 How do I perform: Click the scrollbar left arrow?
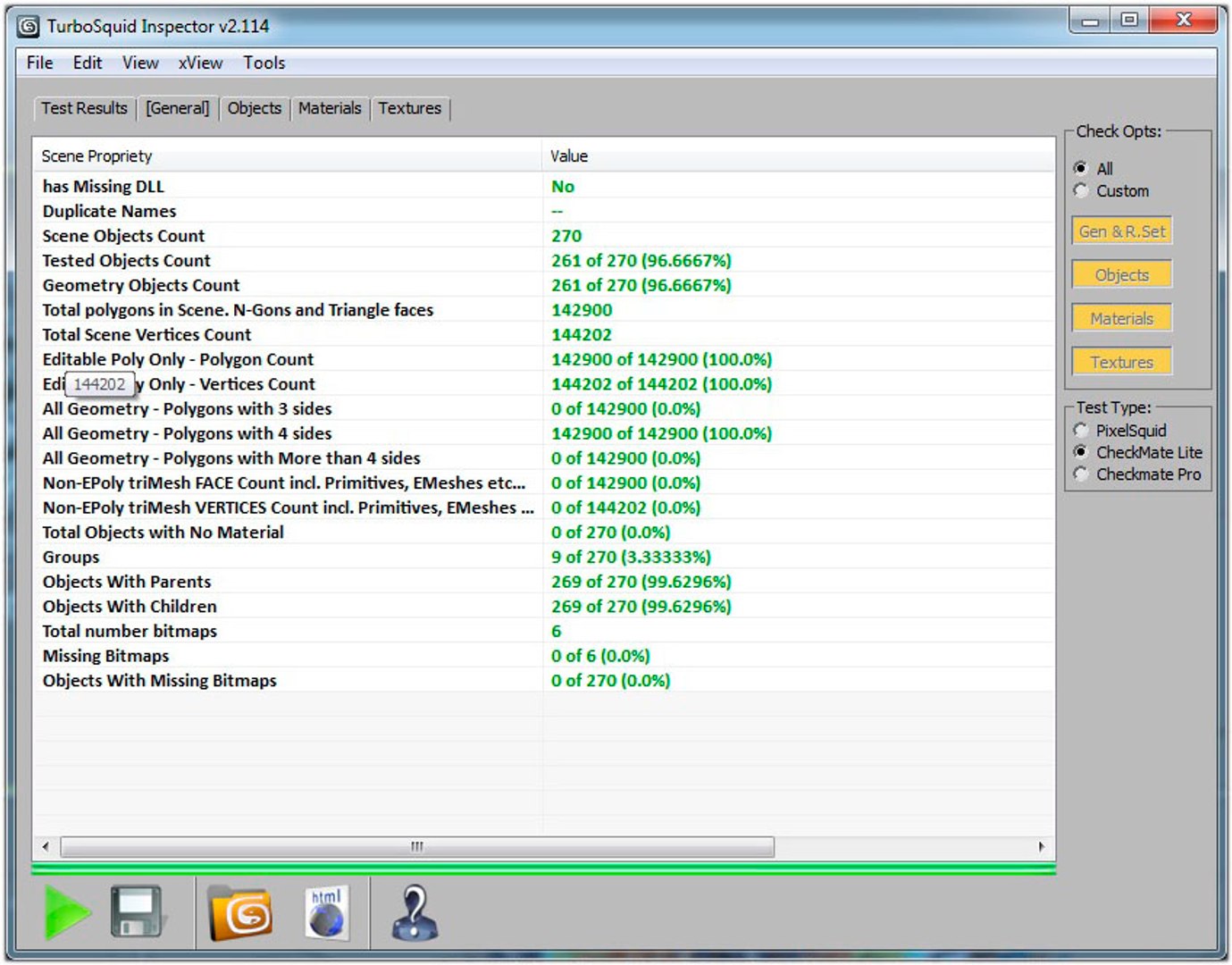point(46,846)
